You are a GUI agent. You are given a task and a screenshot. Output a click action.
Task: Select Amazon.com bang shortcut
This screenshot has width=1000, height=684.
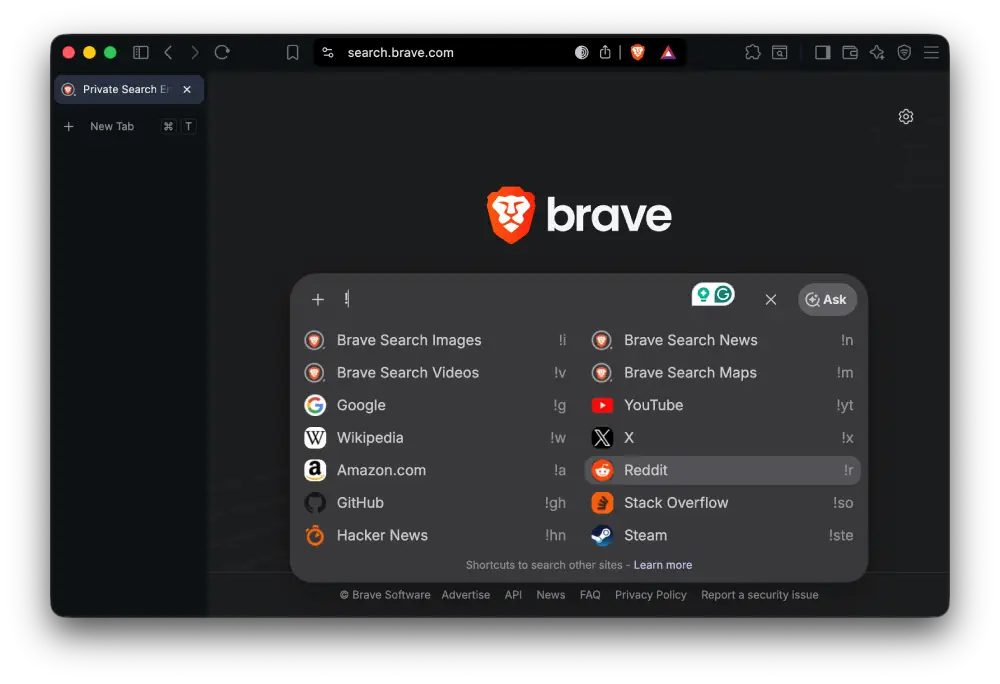(x=436, y=470)
